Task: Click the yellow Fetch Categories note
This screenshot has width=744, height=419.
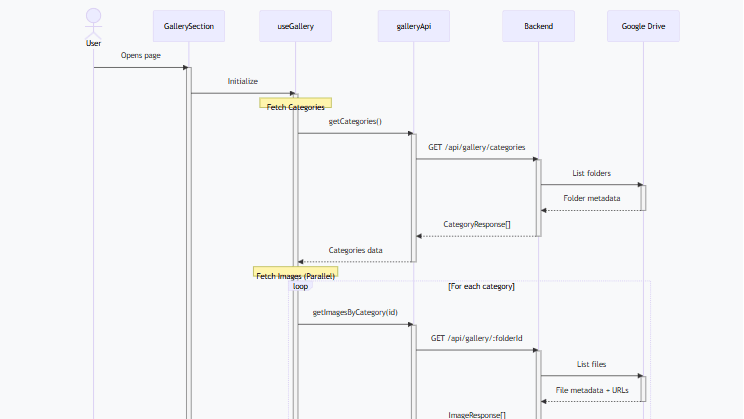Action: (x=295, y=106)
